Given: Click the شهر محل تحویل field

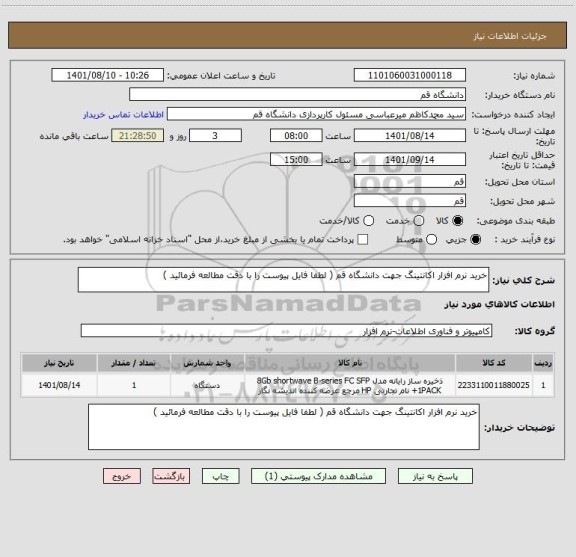Looking at the screenshot, I should coord(410,201).
